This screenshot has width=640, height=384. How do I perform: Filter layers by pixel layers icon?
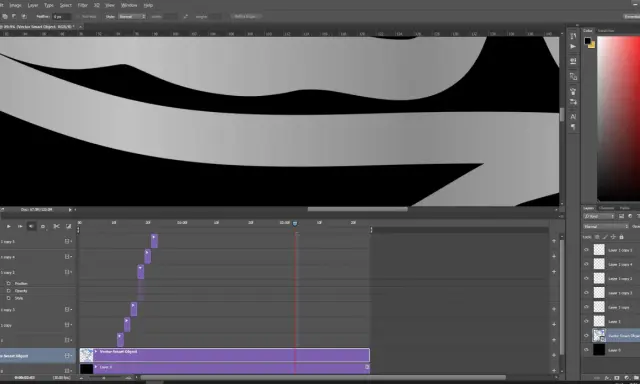pos(621,216)
